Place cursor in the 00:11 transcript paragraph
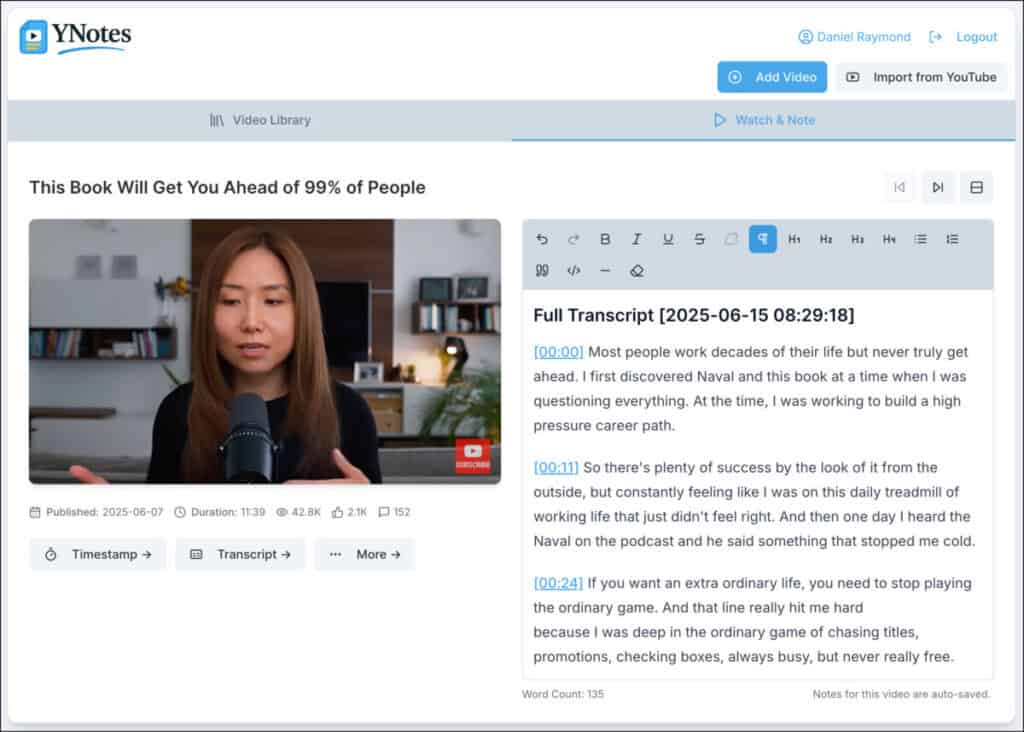Image resolution: width=1024 pixels, height=732 pixels. (754, 504)
